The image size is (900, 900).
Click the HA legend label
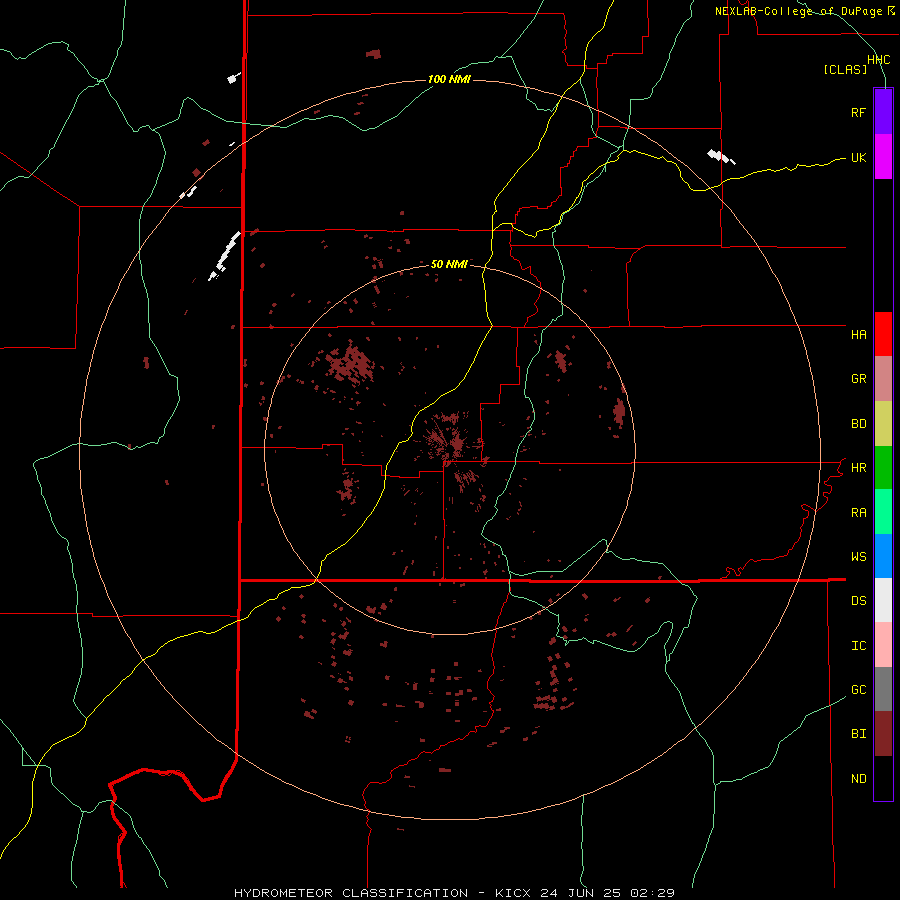click(858, 335)
